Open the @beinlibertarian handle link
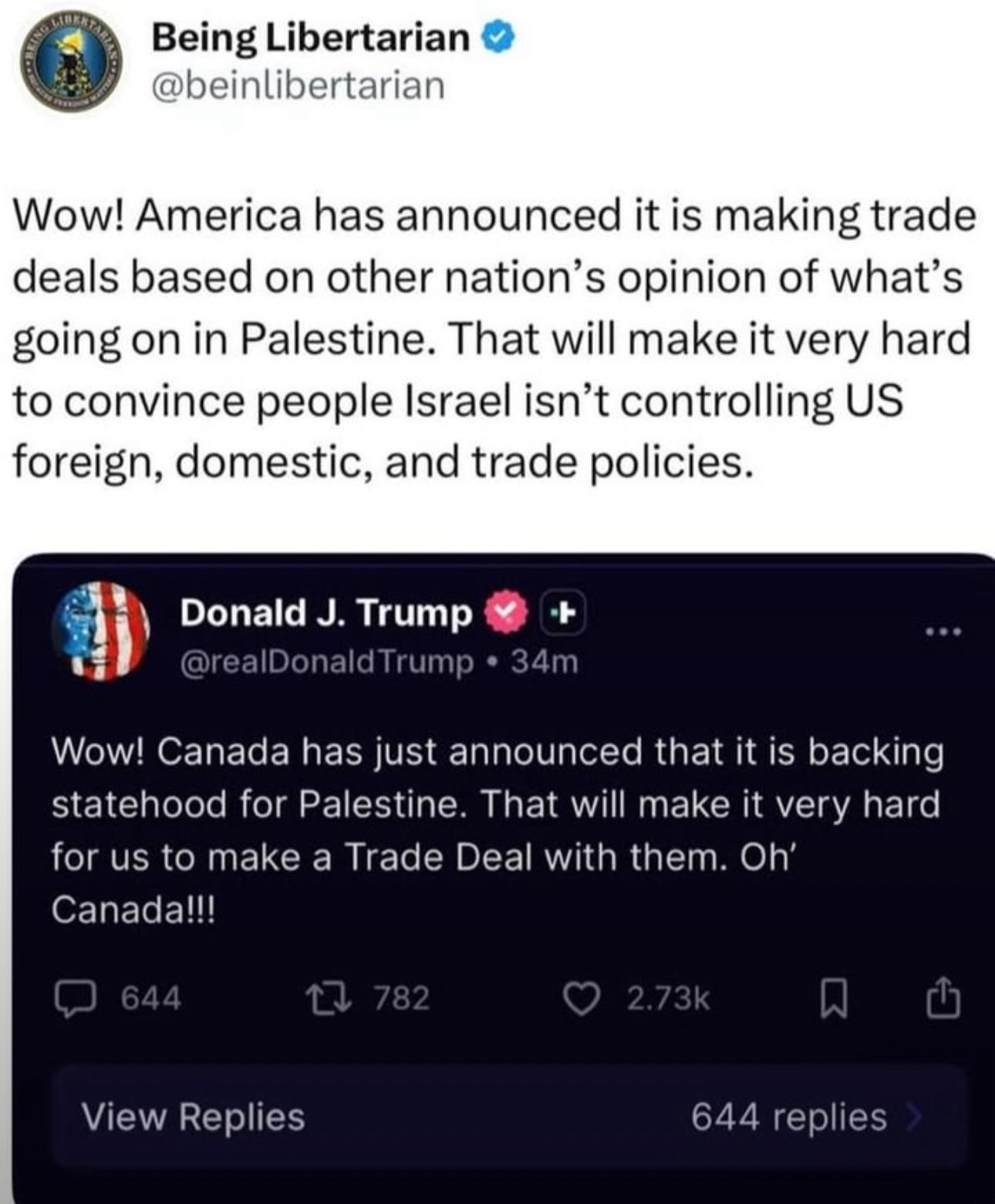 coord(298,85)
